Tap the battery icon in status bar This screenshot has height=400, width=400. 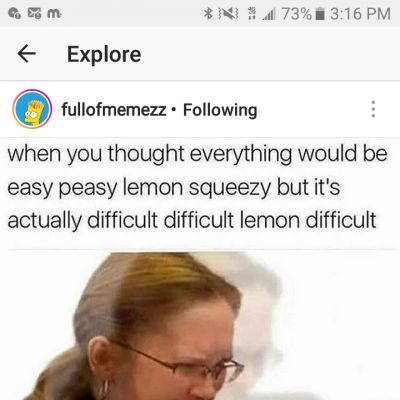pos(320,14)
